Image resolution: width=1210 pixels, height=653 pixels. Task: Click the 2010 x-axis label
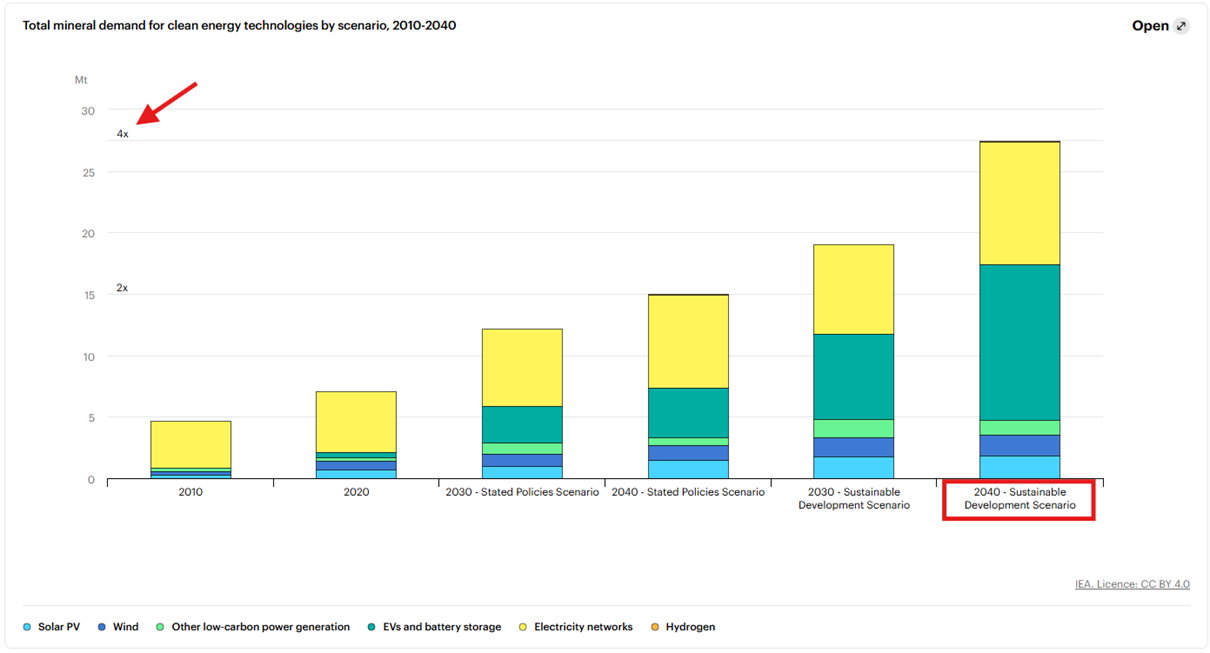(x=191, y=492)
